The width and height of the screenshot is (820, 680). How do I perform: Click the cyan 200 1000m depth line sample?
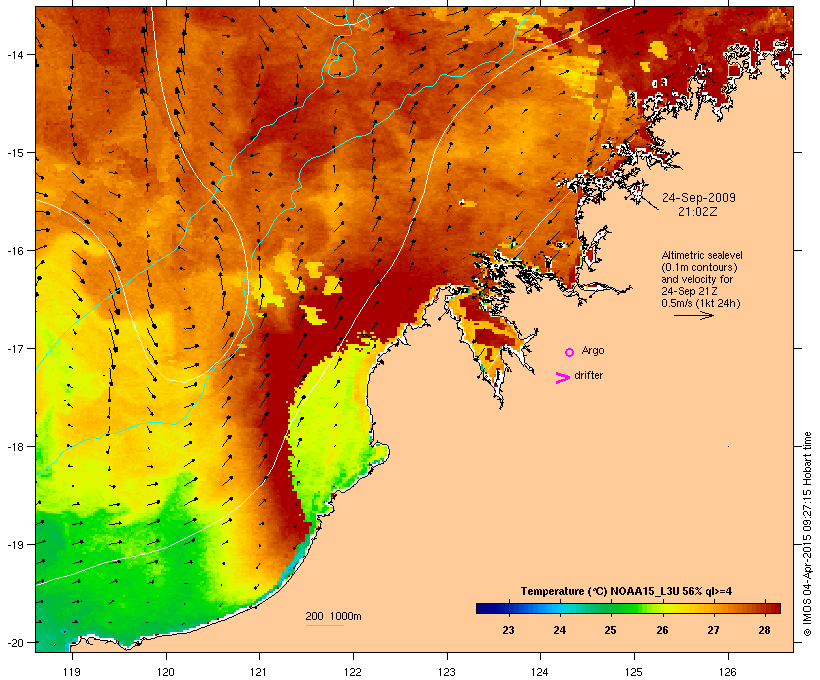point(325,625)
